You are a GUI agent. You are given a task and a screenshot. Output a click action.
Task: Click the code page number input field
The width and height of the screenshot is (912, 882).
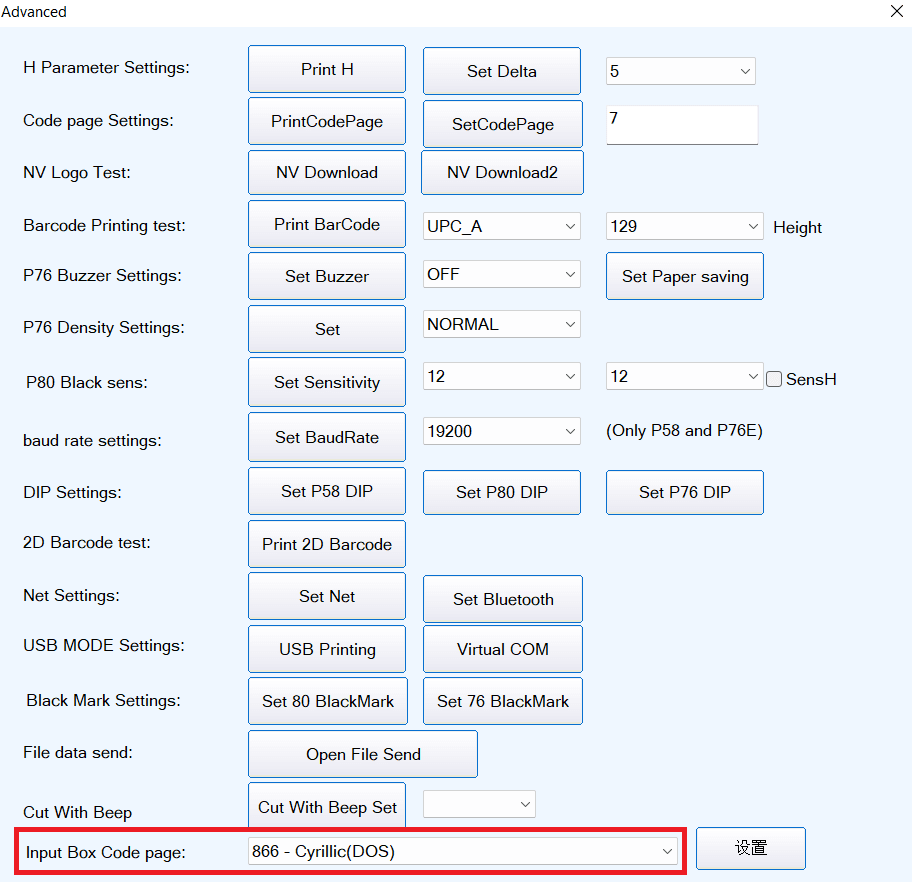click(681, 125)
